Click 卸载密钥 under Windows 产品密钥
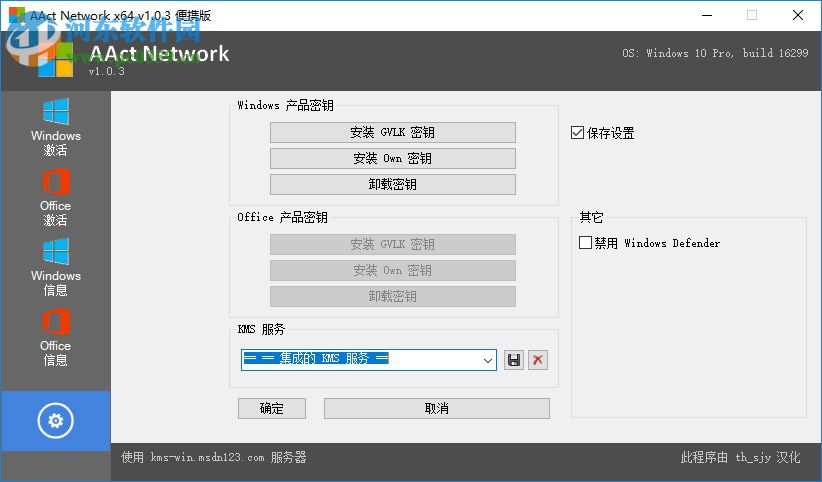The height and width of the screenshot is (482, 822). [x=393, y=185]
